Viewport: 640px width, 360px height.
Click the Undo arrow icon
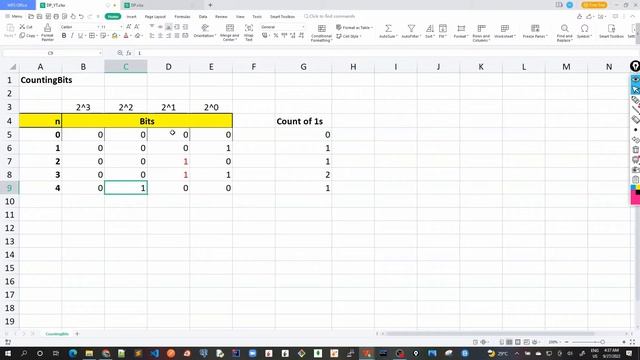[81, 16]
